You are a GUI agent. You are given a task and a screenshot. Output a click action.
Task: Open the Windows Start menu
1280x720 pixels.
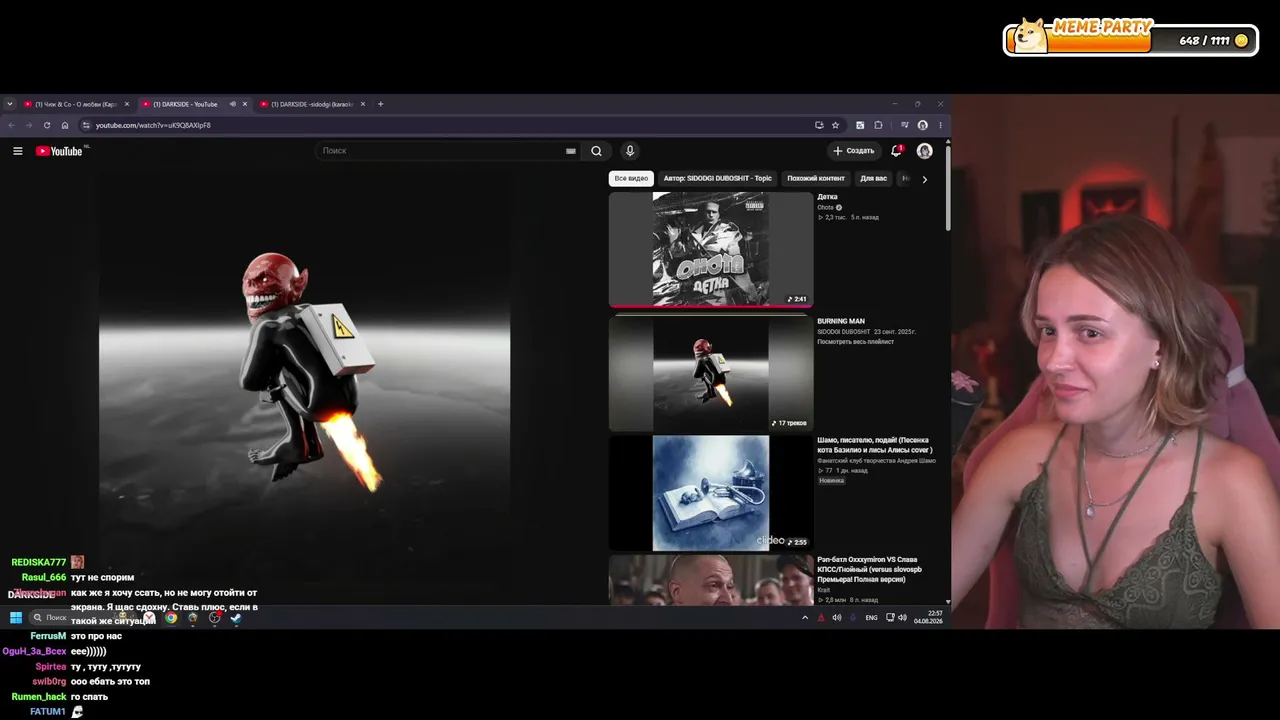coord(16,618)
